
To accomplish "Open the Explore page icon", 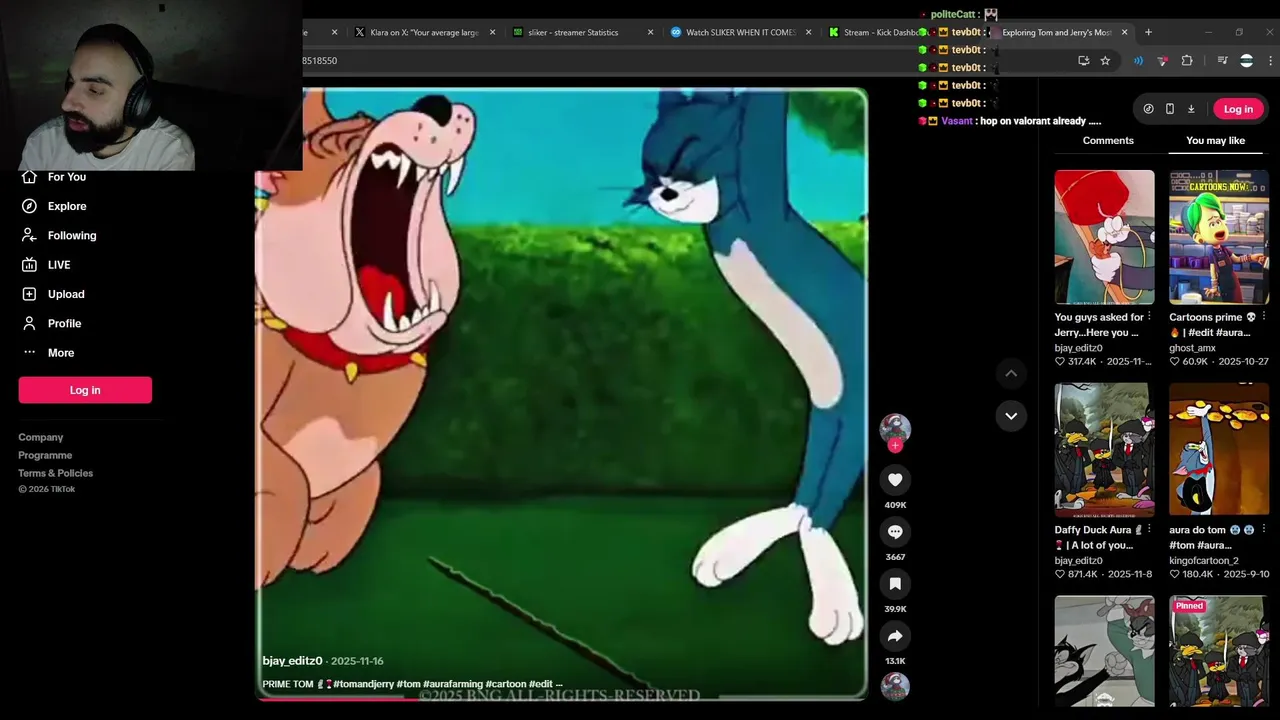I will click(29, 206).
